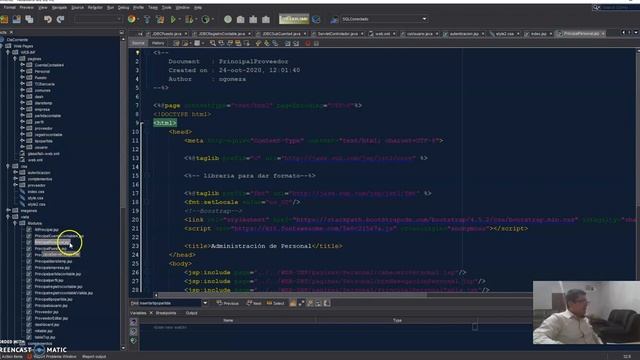Collapse the WEB-INF folder node

(8, 52)
